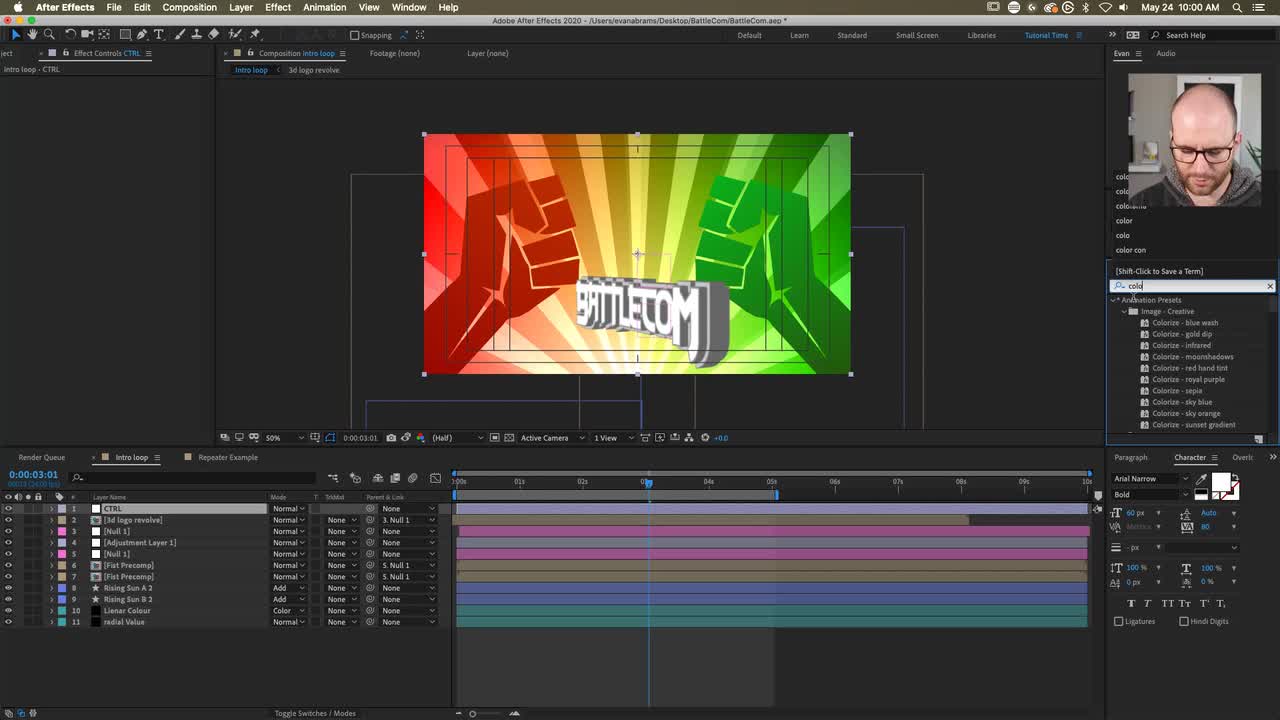Clear the effects search field

(1270, 286)
